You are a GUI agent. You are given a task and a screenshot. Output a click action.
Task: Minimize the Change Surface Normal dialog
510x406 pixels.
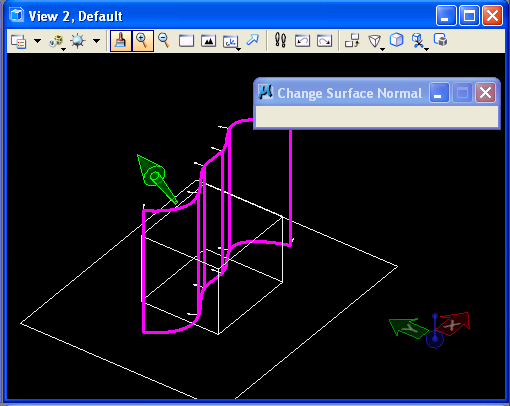click(439, 93)
